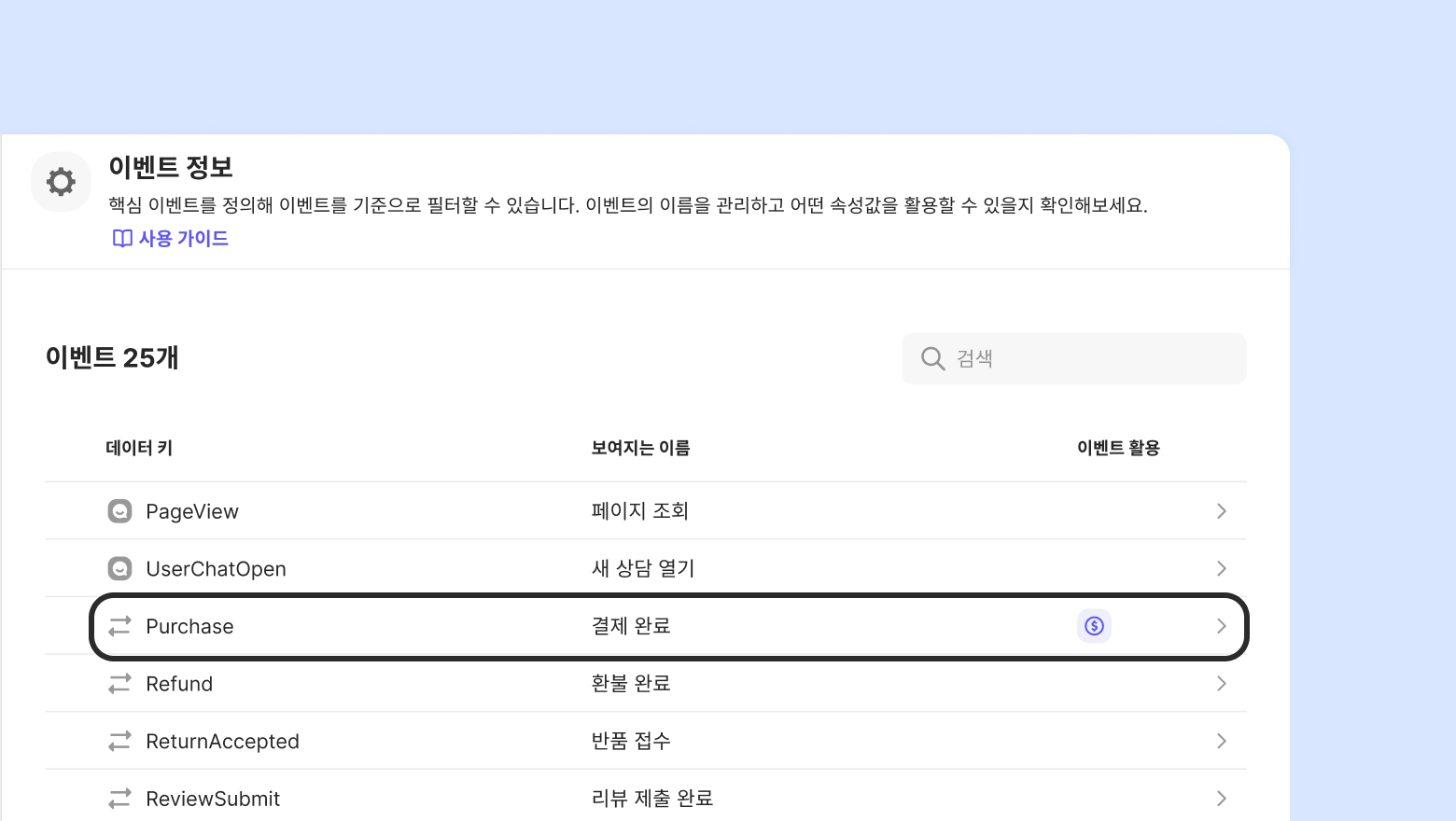This screenshot has width=1456, height=821.
Task: Click the 데이터 키 column header
Action: pos(139,449)
